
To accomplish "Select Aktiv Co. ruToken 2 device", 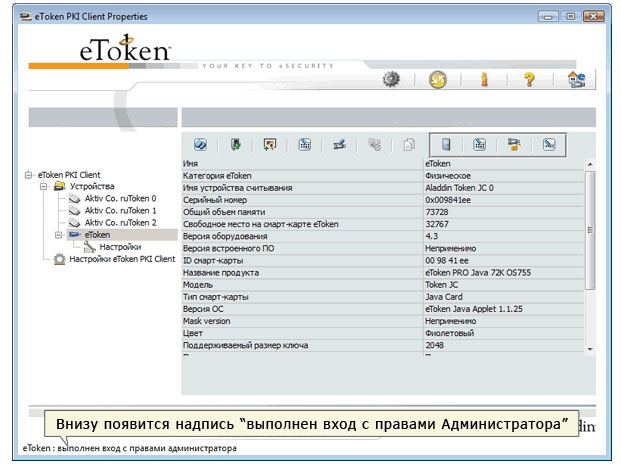I will click(119, 222).
